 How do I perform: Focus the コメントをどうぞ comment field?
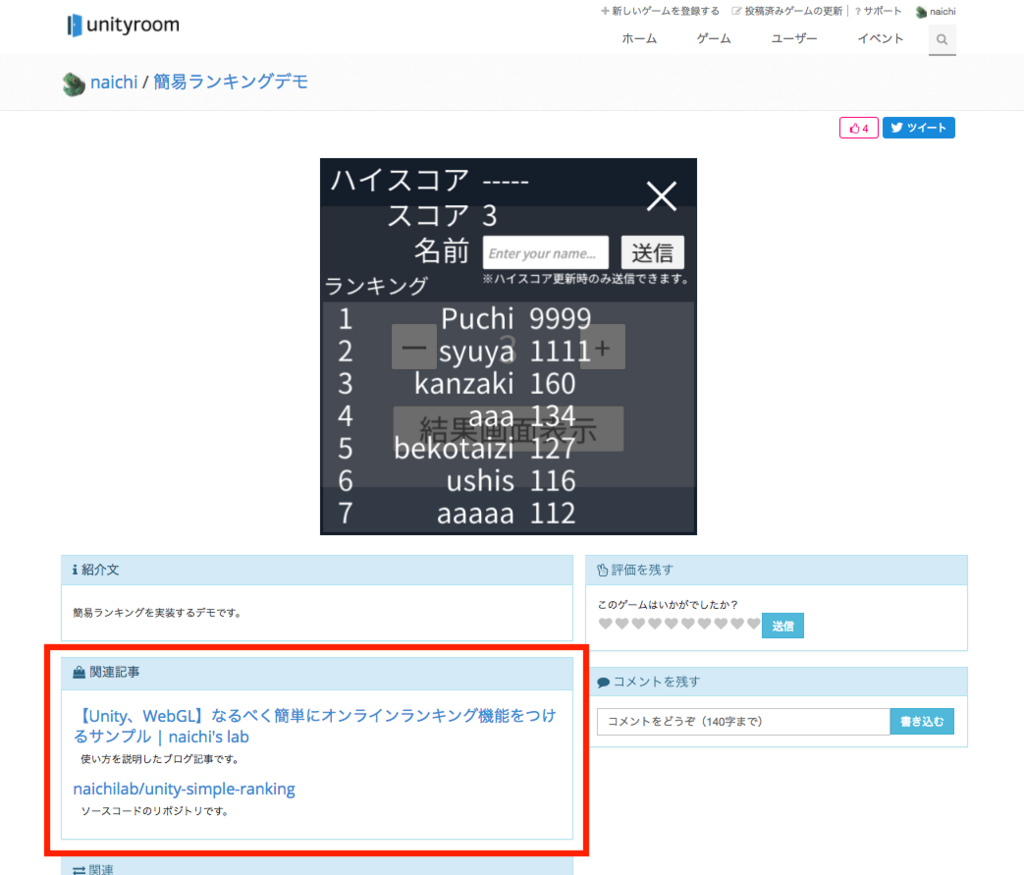coord(743,722)
